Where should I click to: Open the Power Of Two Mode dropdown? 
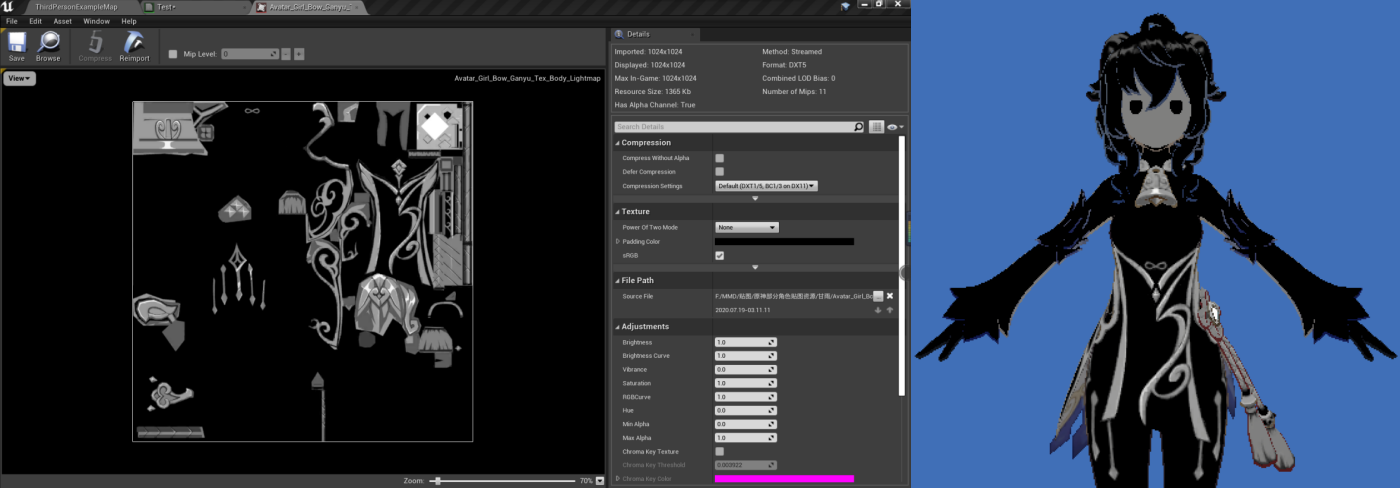tap(746, 228)
